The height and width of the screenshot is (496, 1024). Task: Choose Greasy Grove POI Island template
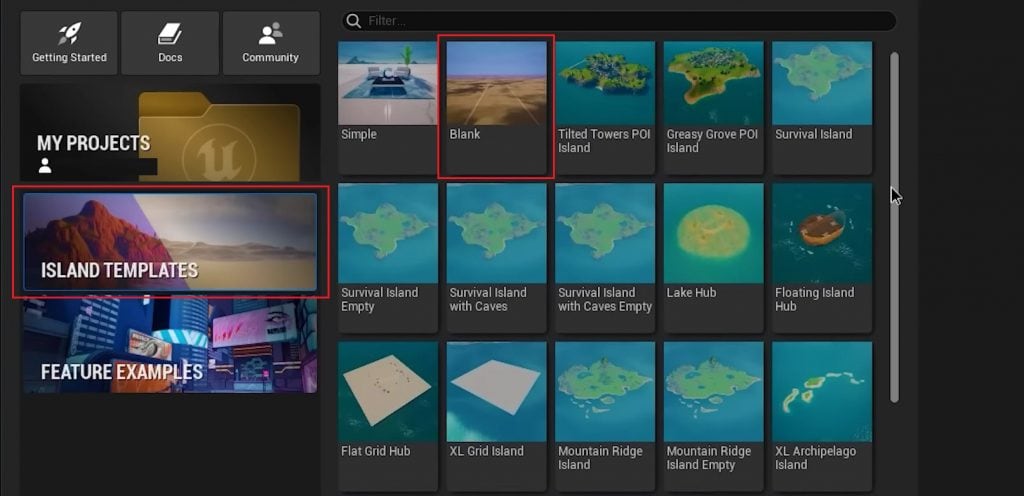point(713,108)
